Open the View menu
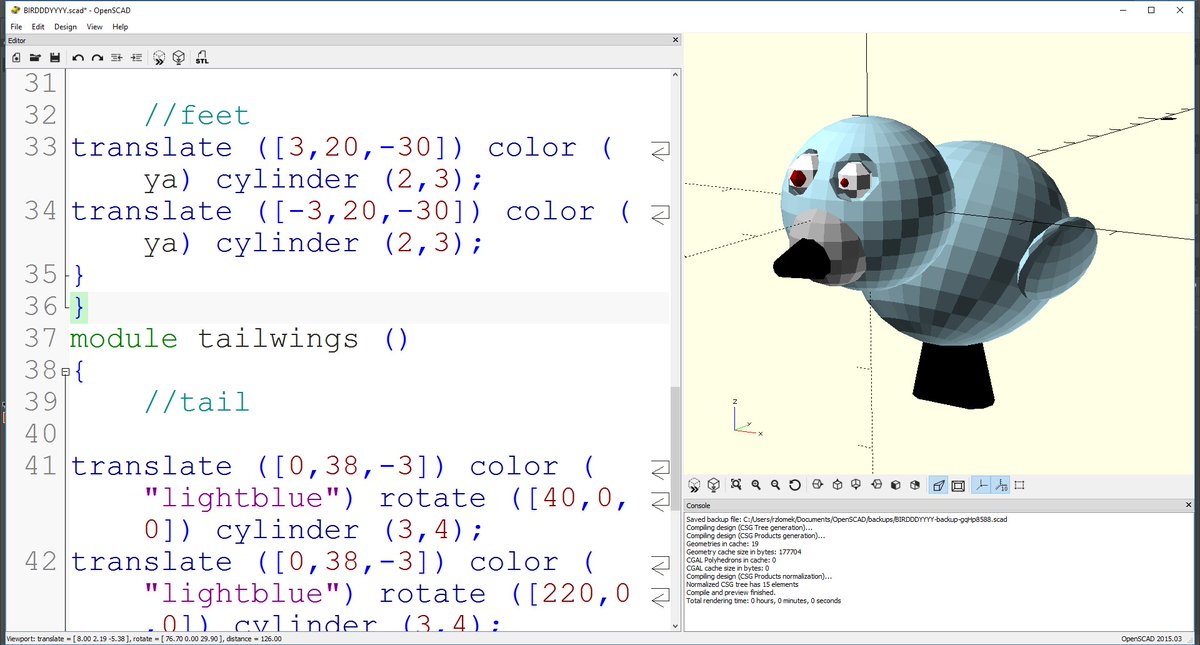The image size is (1200, 645). click(x=96, y=26)
